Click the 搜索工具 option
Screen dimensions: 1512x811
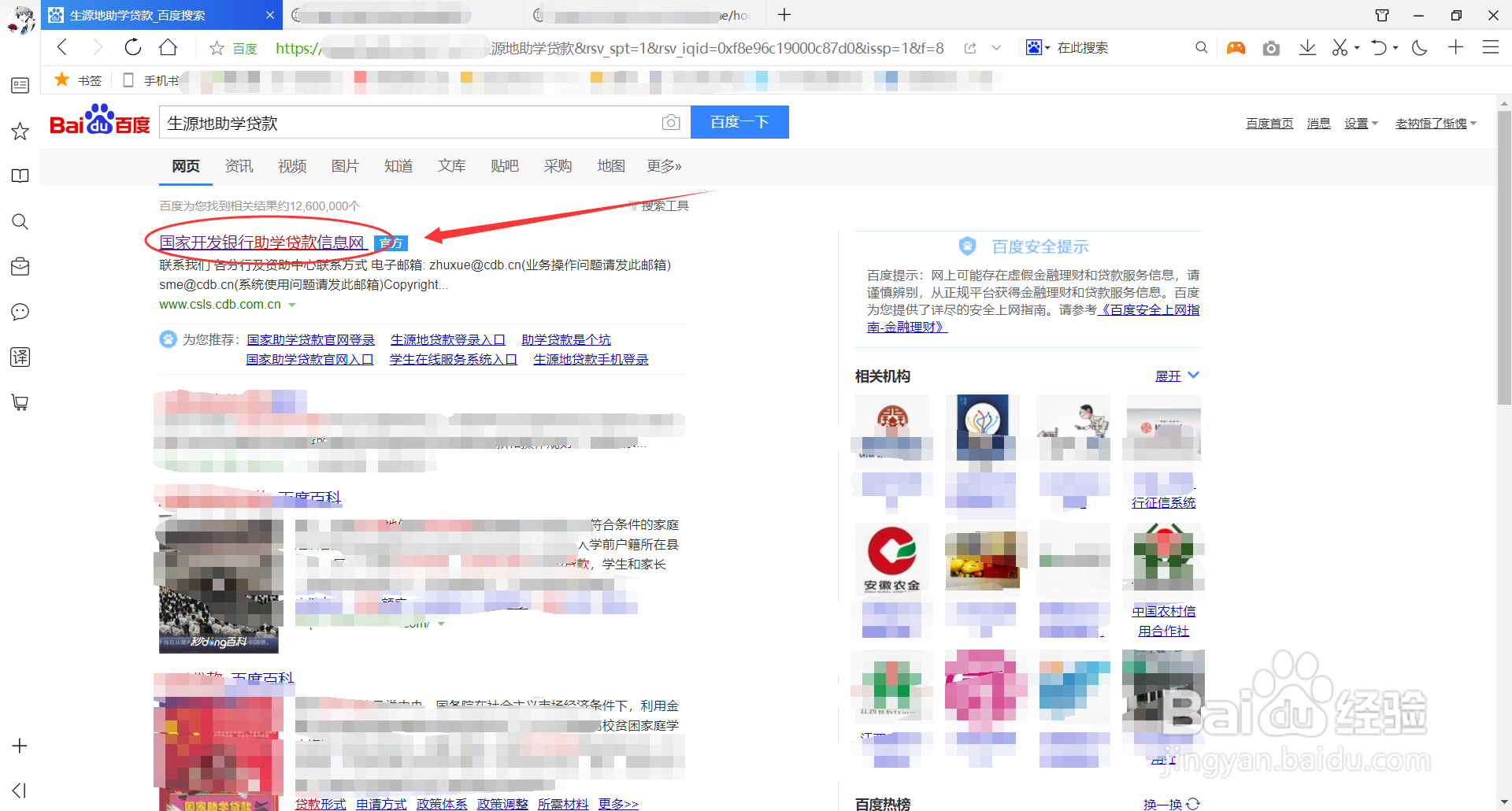tap(665, 206)
